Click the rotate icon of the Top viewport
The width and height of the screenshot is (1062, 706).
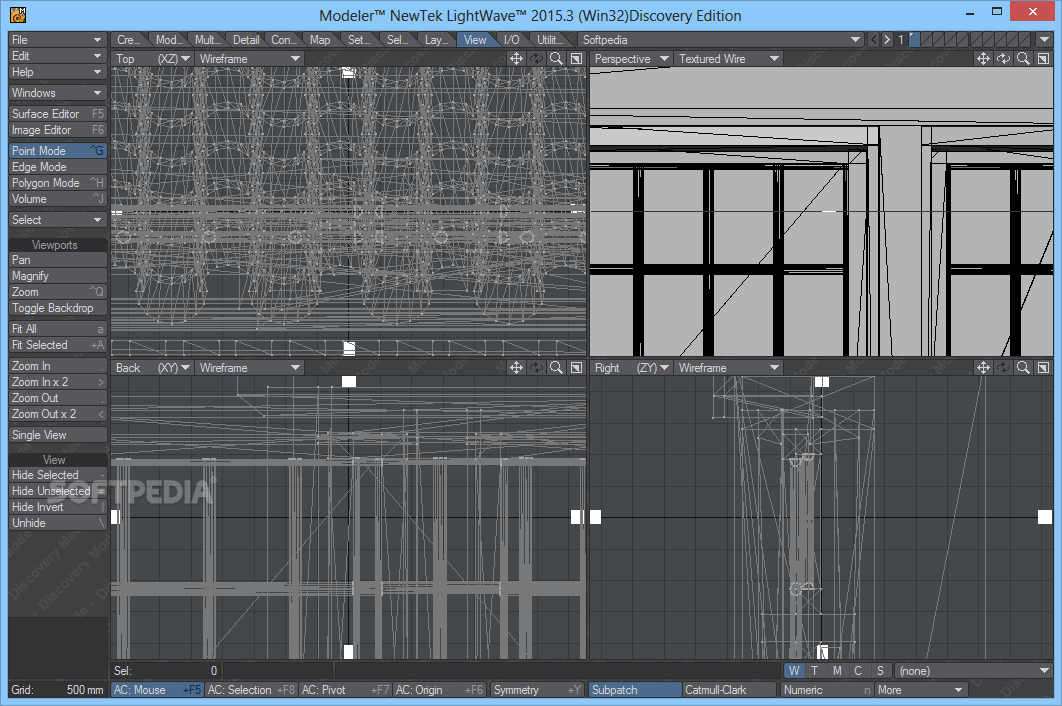pyautogui.click(x=536, y=59)
